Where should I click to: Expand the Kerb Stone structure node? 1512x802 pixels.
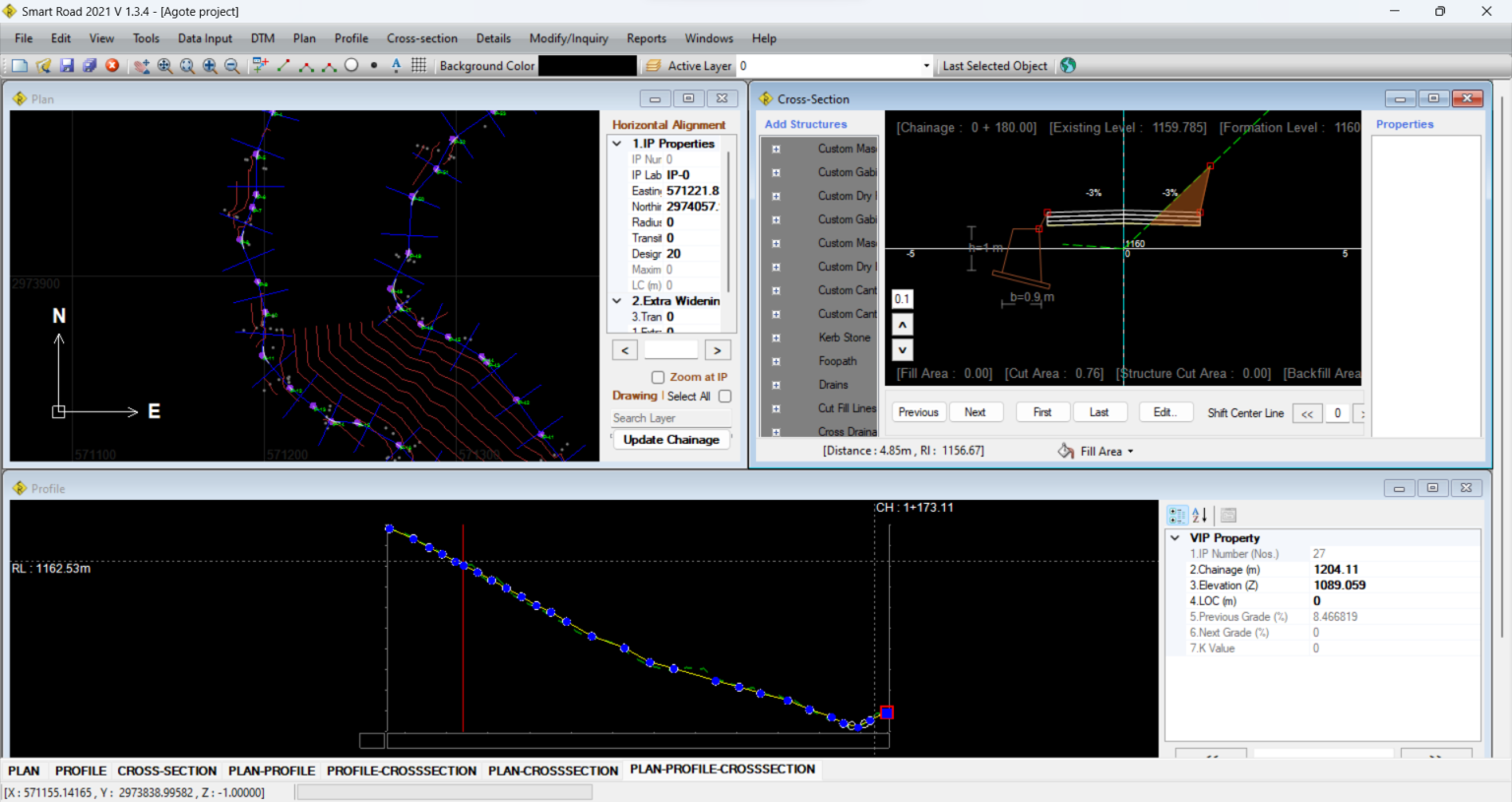pyautogui.click(x=776, y=338)
